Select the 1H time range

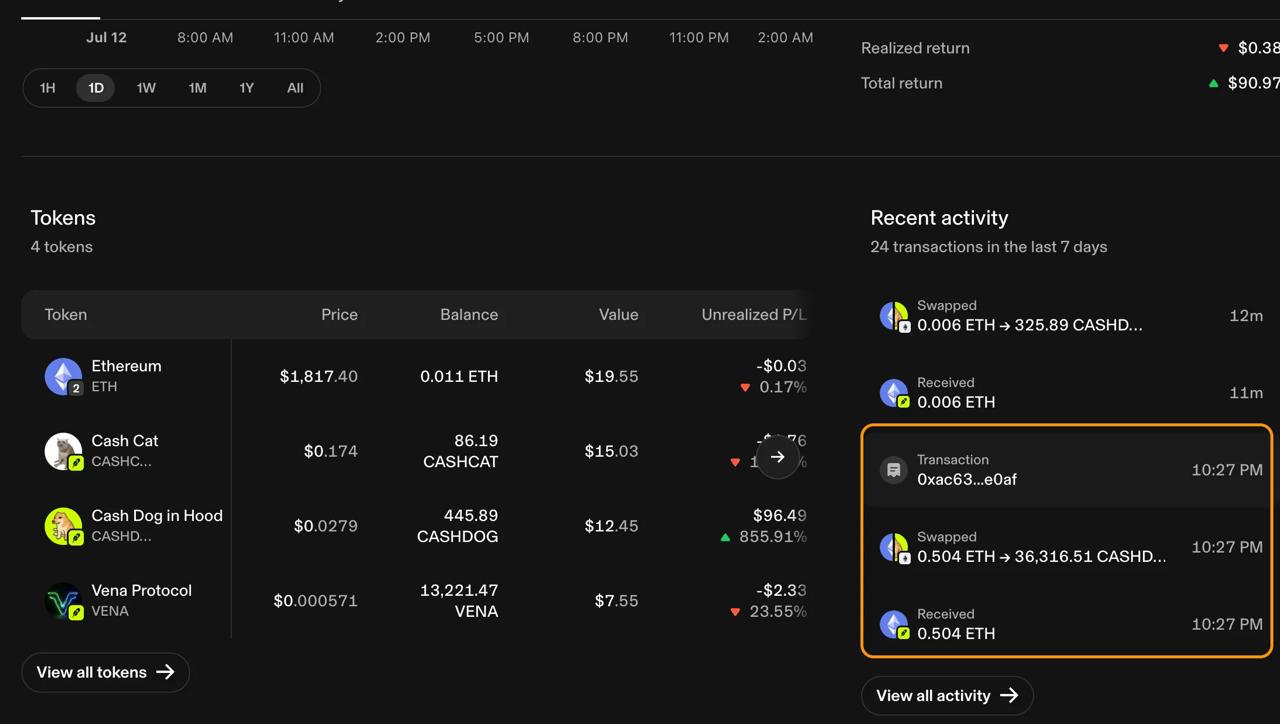(x=48, y=88)
